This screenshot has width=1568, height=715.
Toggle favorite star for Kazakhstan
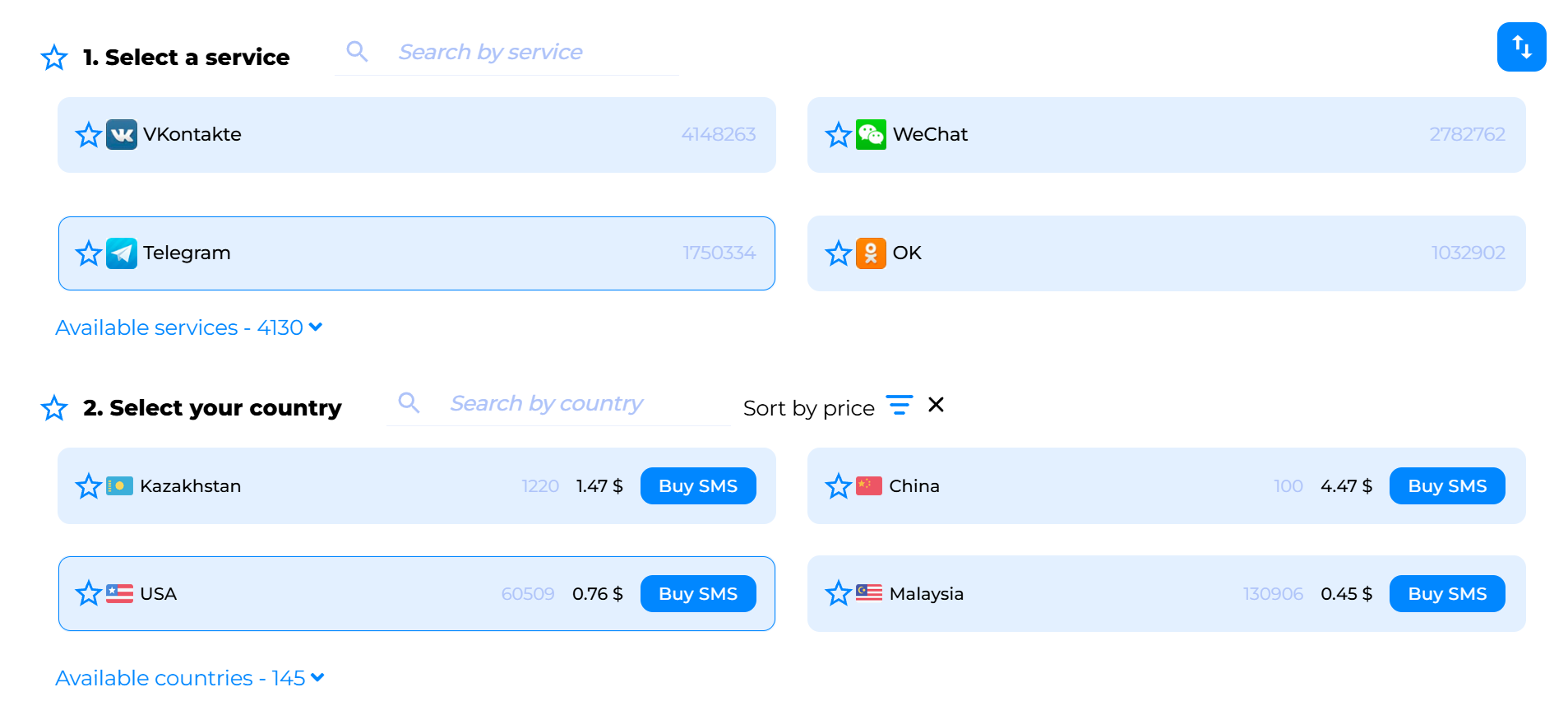tap(88, 486)
